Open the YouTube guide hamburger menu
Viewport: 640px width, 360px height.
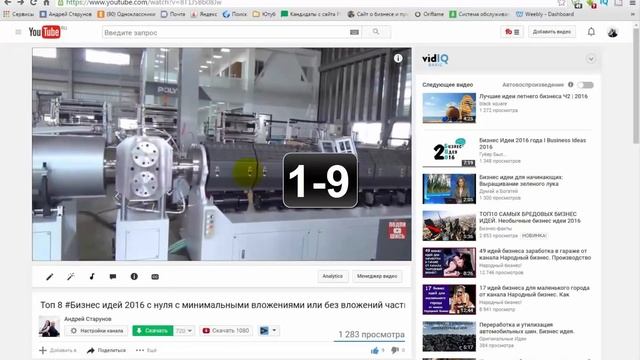click(x=18, y=32)
